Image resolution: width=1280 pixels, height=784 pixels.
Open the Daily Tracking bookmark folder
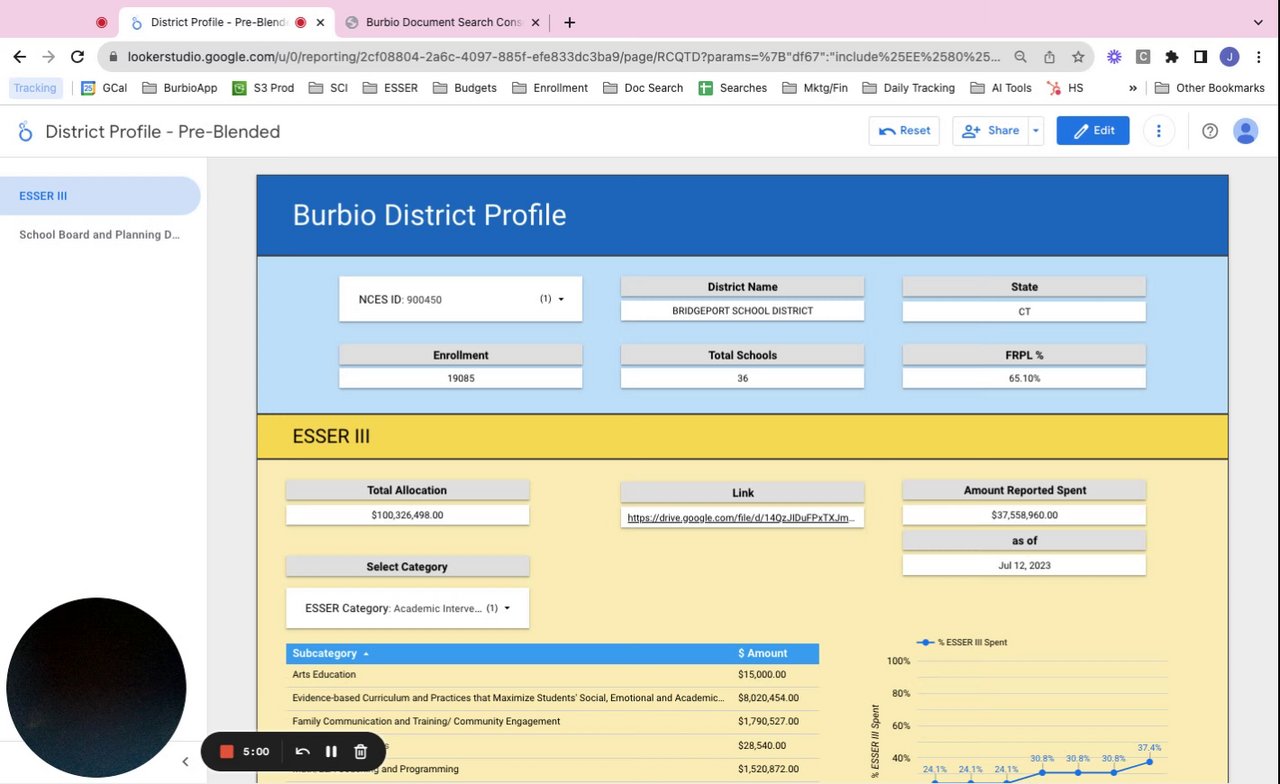(908, 88)
